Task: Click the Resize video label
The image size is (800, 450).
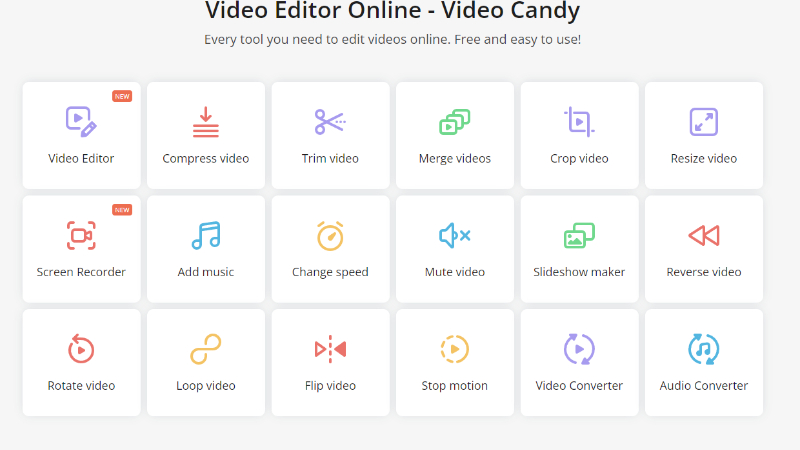Action: pyautogui.click(x=704, y=159)
